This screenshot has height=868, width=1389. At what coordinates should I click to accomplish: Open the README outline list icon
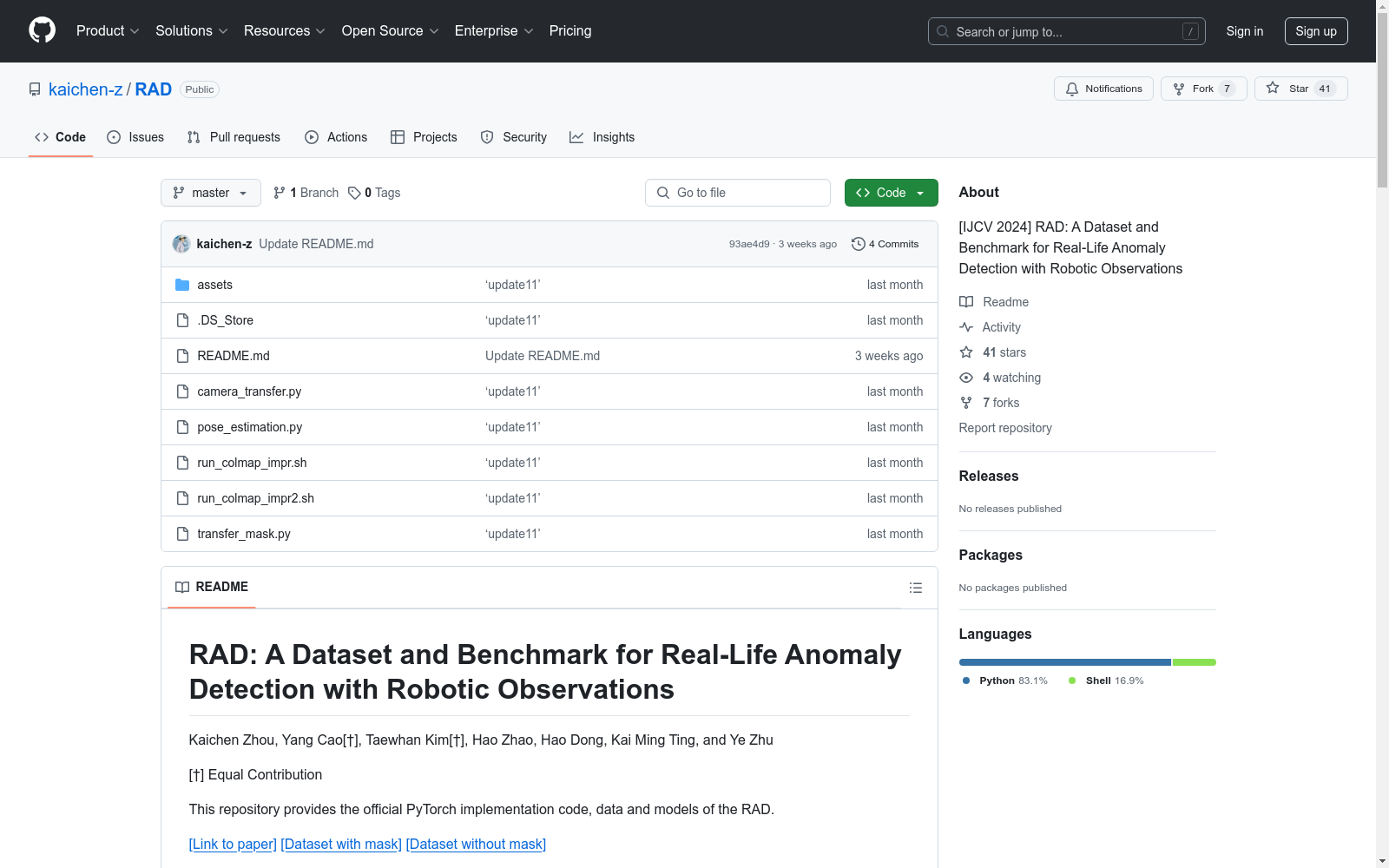[915, 588]
